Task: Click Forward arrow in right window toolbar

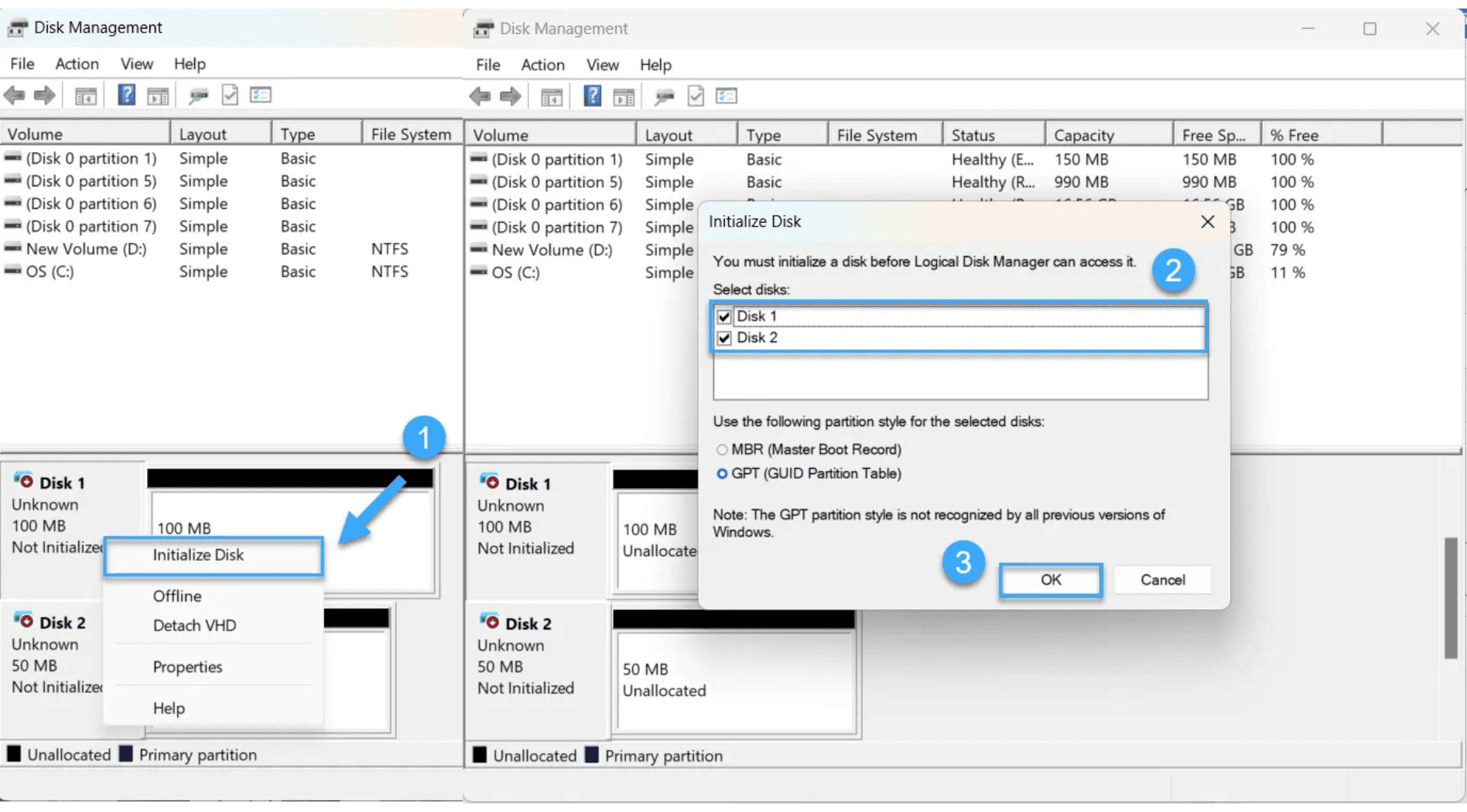Action: coord(511,97)
